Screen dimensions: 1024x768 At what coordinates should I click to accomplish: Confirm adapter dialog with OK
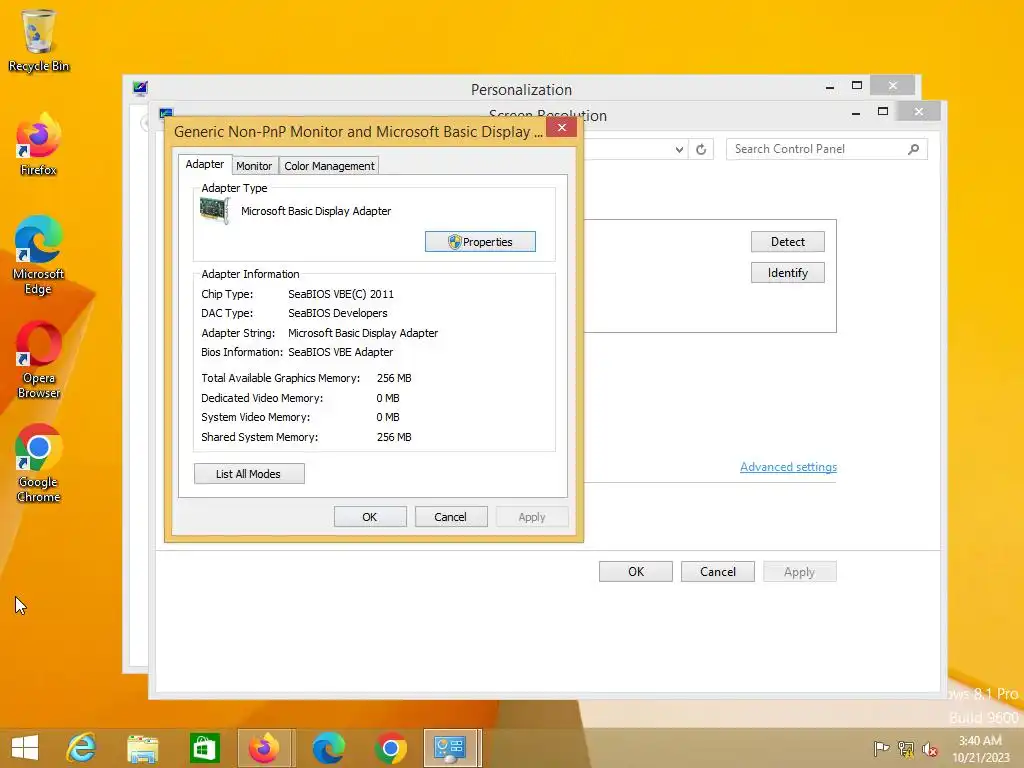click(x=370, y=517)
